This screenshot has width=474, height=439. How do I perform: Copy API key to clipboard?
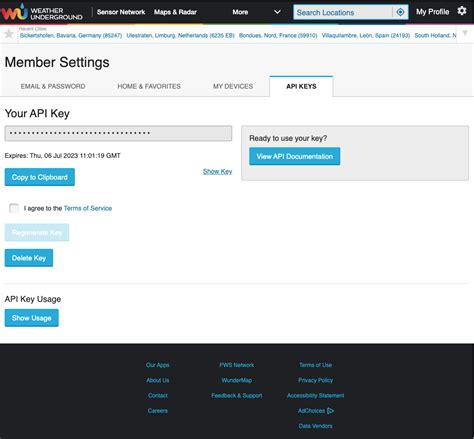[40, 177]
